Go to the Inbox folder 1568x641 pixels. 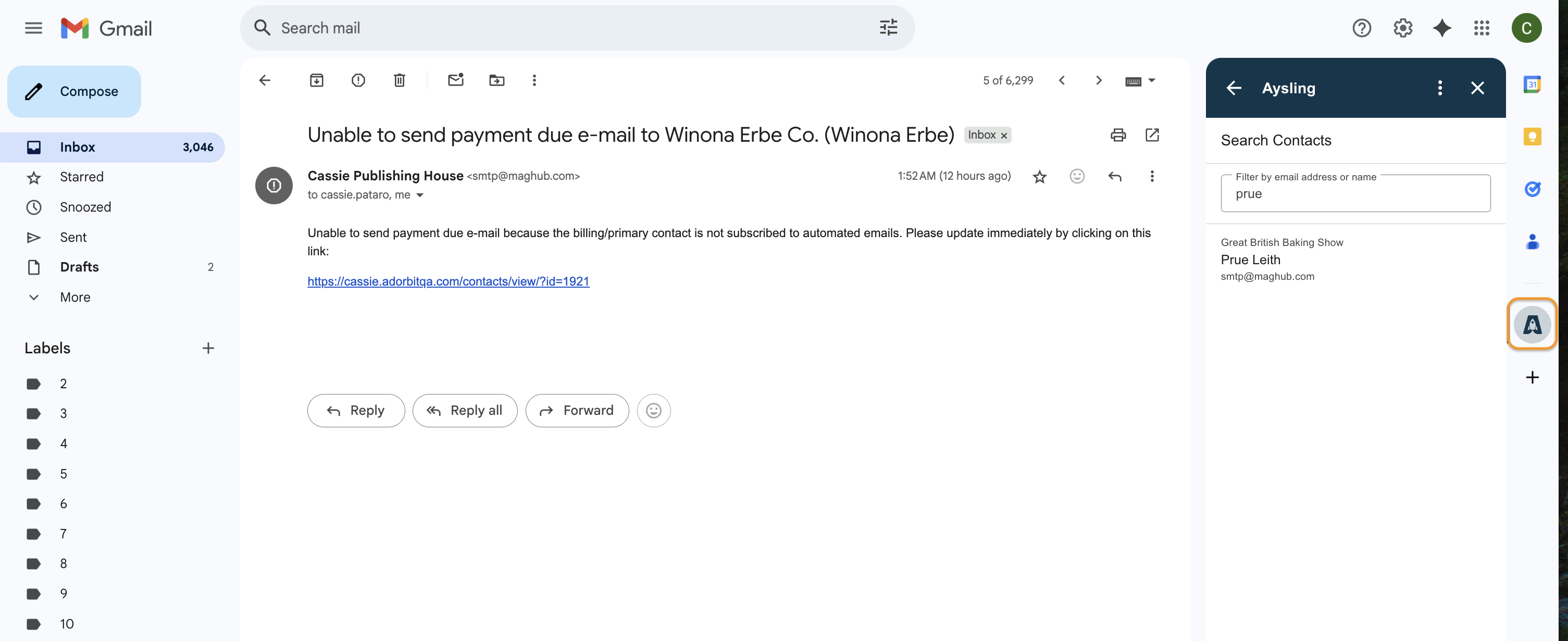(x=113, y=147)
